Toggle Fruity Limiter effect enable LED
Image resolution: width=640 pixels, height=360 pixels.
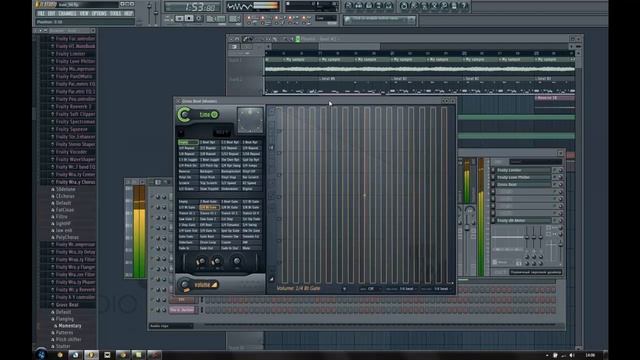point(493,170)
